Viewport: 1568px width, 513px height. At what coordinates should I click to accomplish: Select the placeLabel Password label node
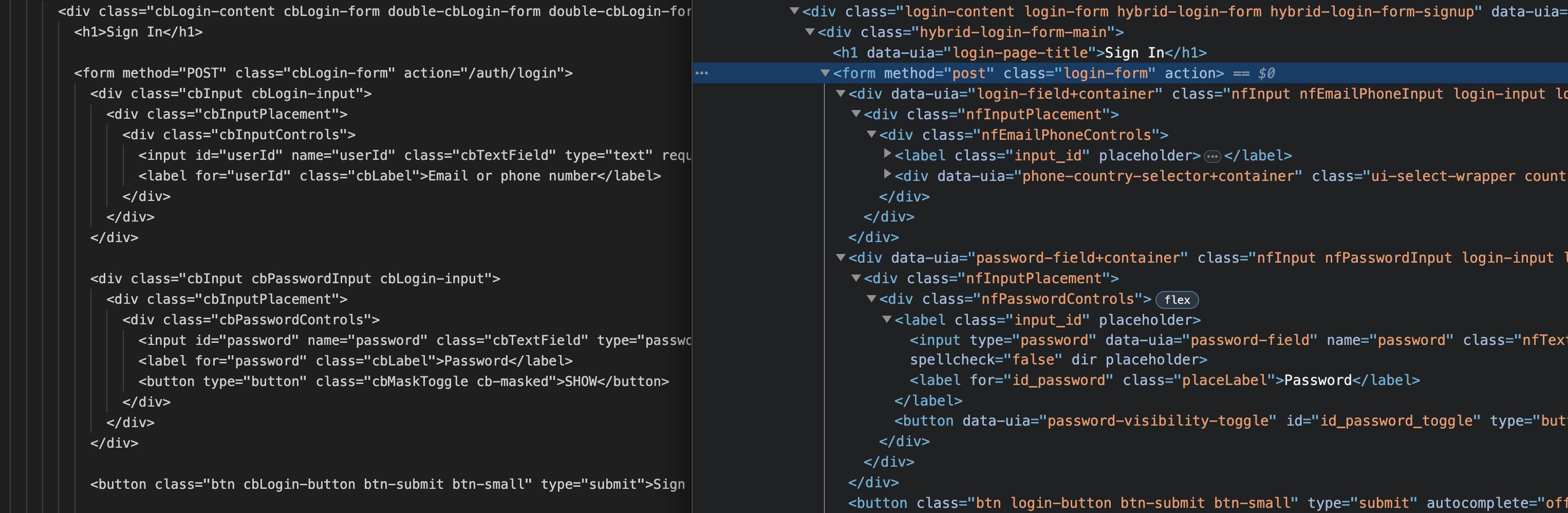[x=1164, y=380]
